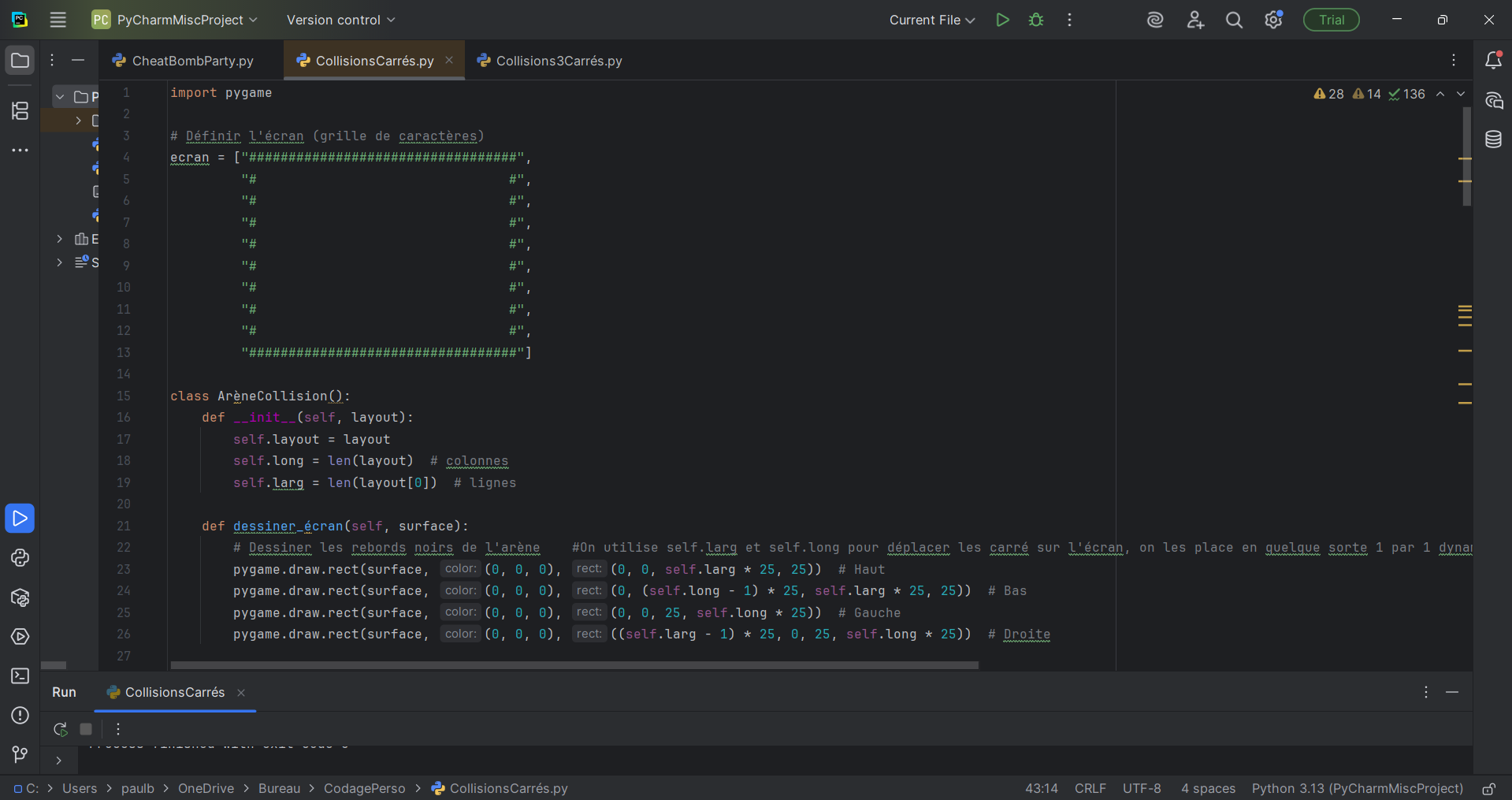Image resolution: width=1512 pixels, height=800 pixels.
Task: Collapse the project root folder in tree
Action: [x=60, y=97]
